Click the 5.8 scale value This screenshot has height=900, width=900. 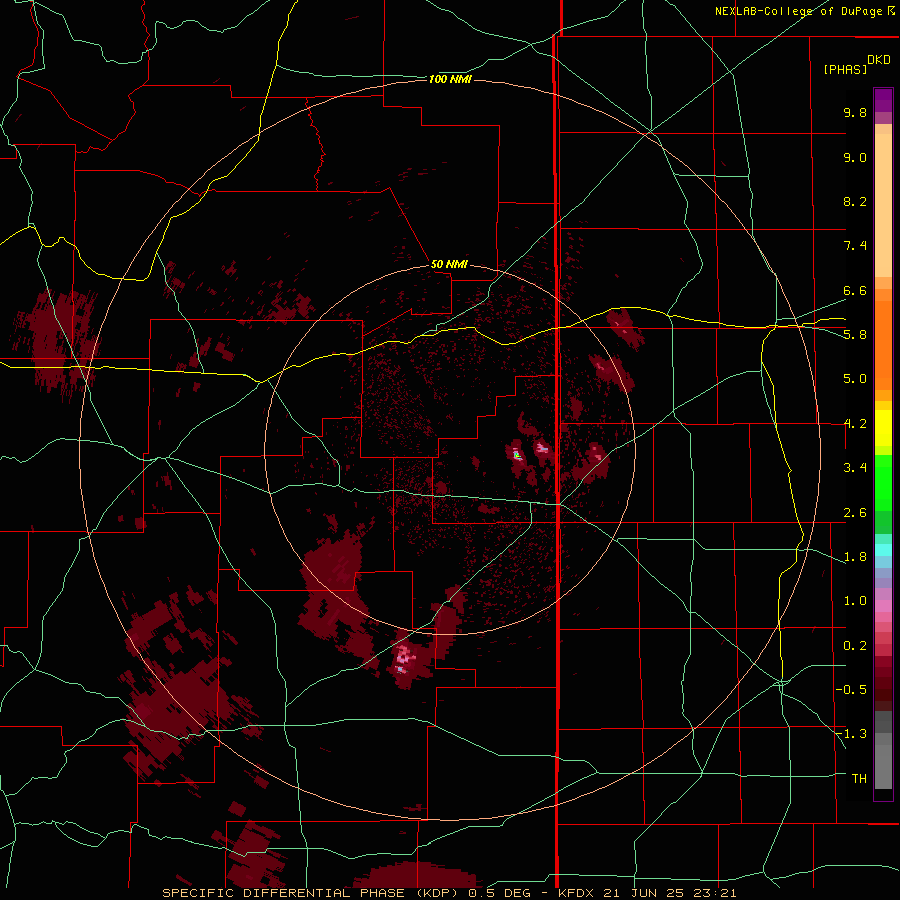pyautogui.click(x=855, y=335)
